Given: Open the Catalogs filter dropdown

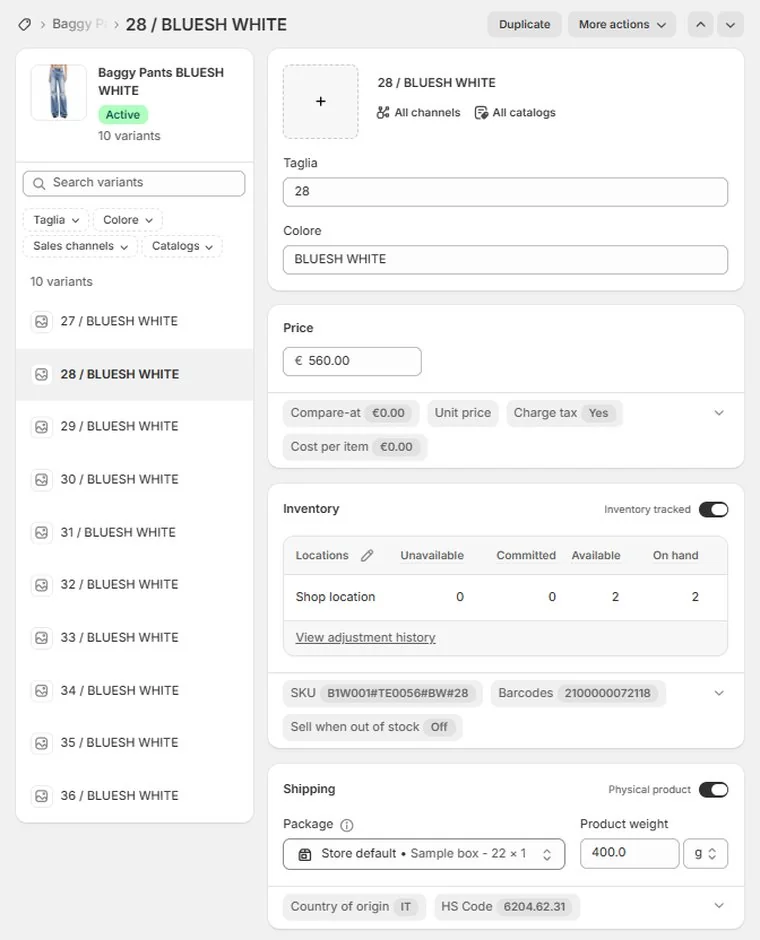Looking at the screenshot, I should [x=182, y=246].
